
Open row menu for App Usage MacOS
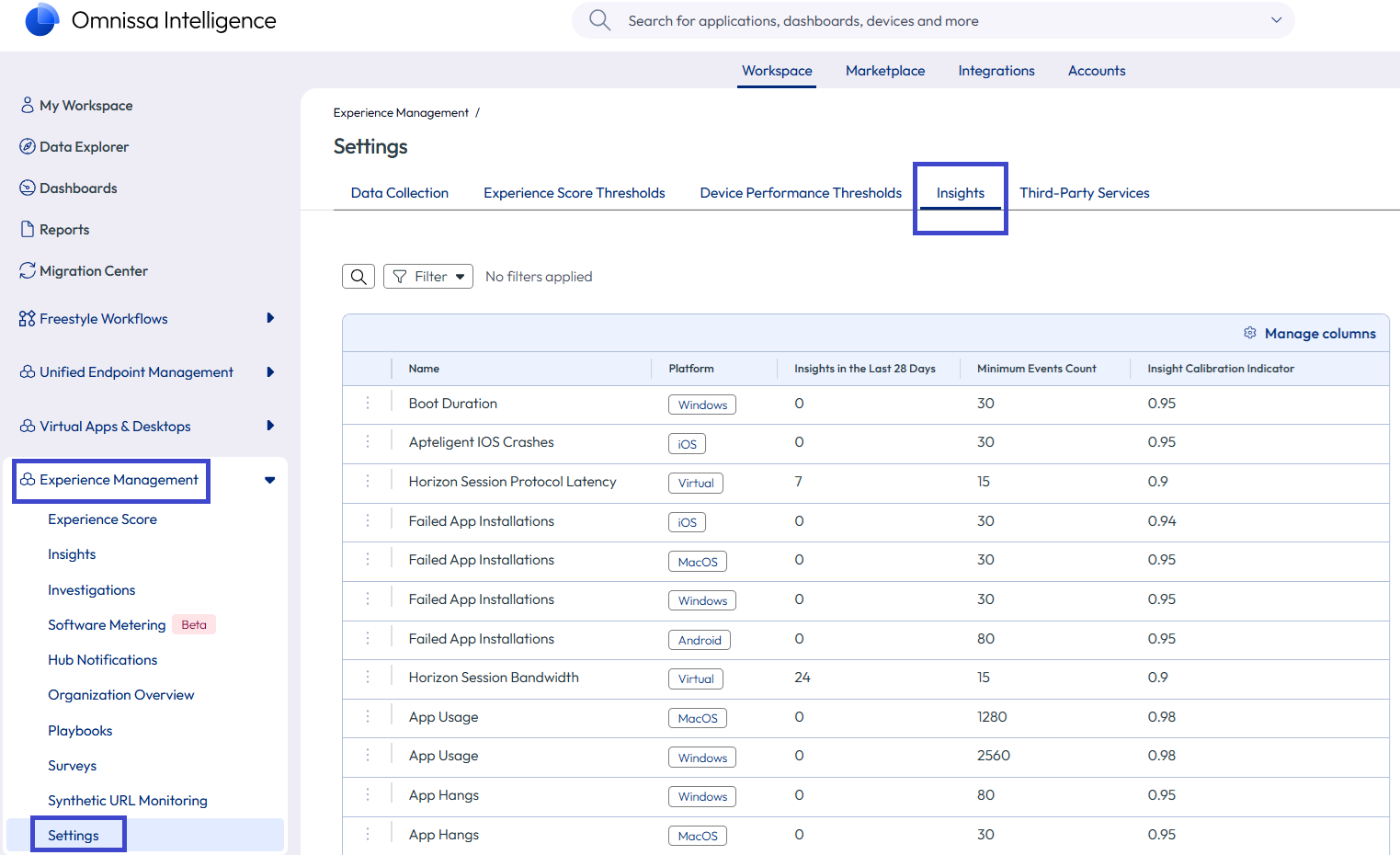368,716
